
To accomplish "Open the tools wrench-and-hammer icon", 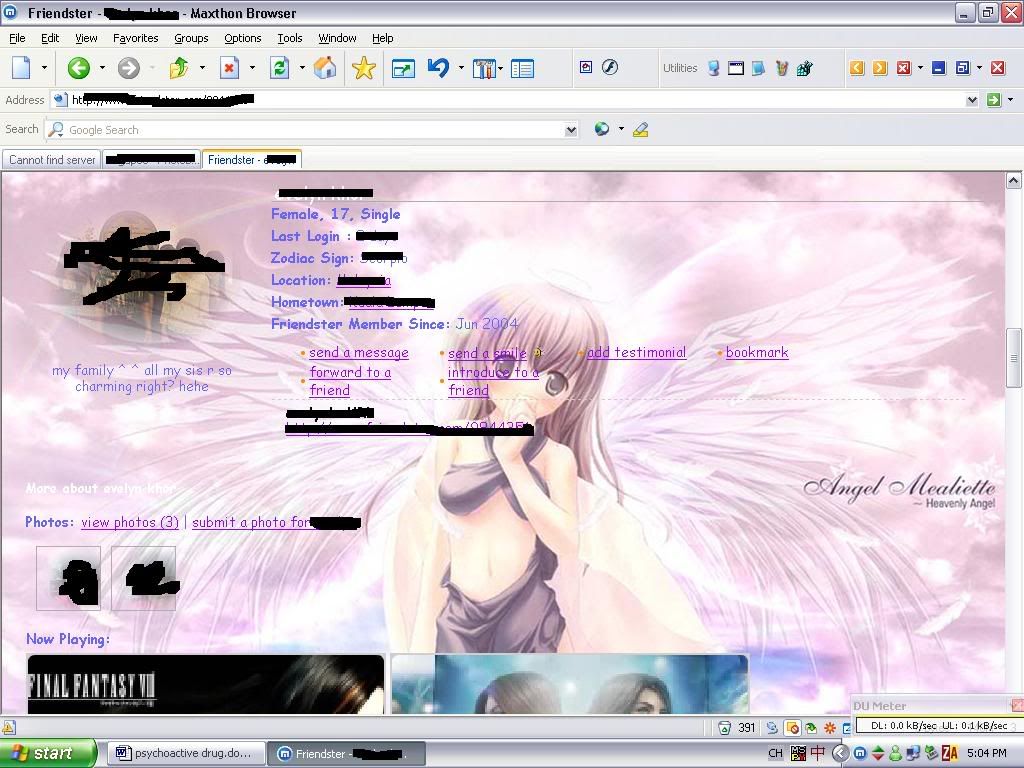I will tap(483, 68).
